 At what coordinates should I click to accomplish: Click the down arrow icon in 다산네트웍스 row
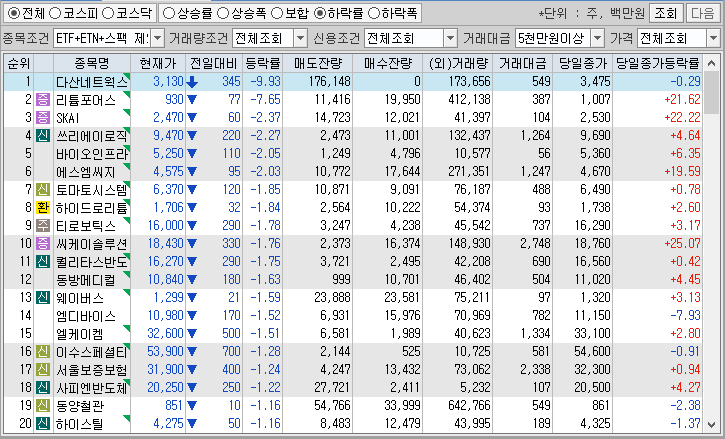coord(192,82)
